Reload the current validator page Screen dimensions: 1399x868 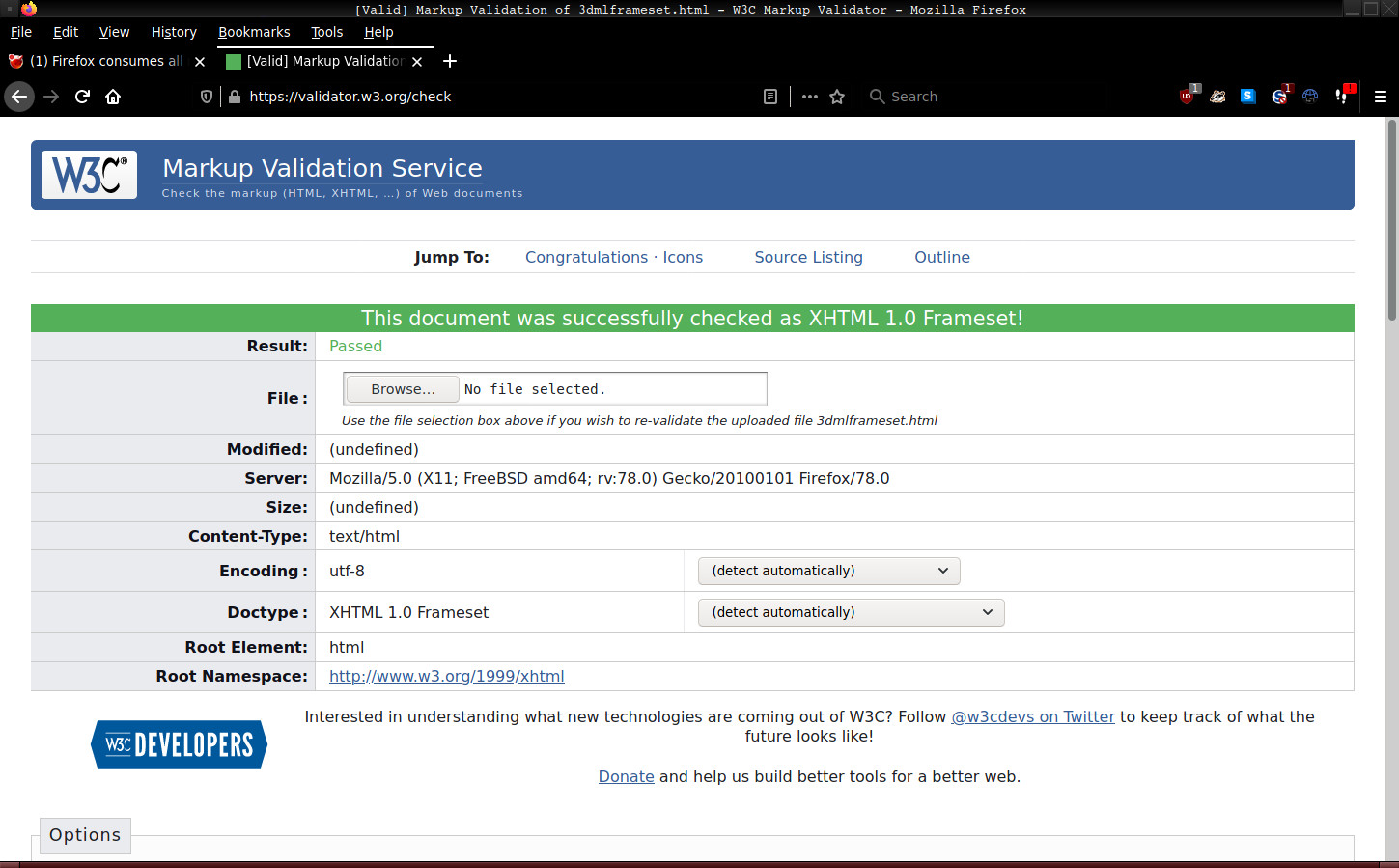click(x=82, y=97)
